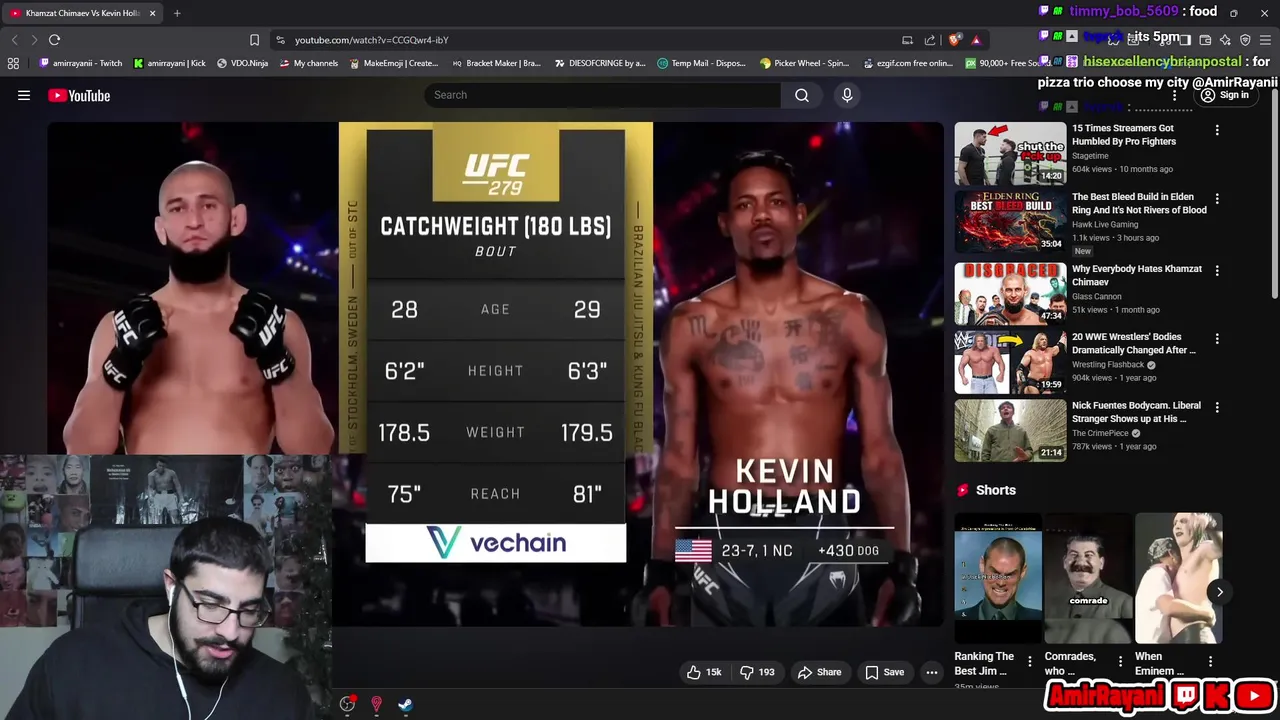Open options for 20 WWE Wrestlers video
Screen dimensions: 1280x720
point(1217,338)
